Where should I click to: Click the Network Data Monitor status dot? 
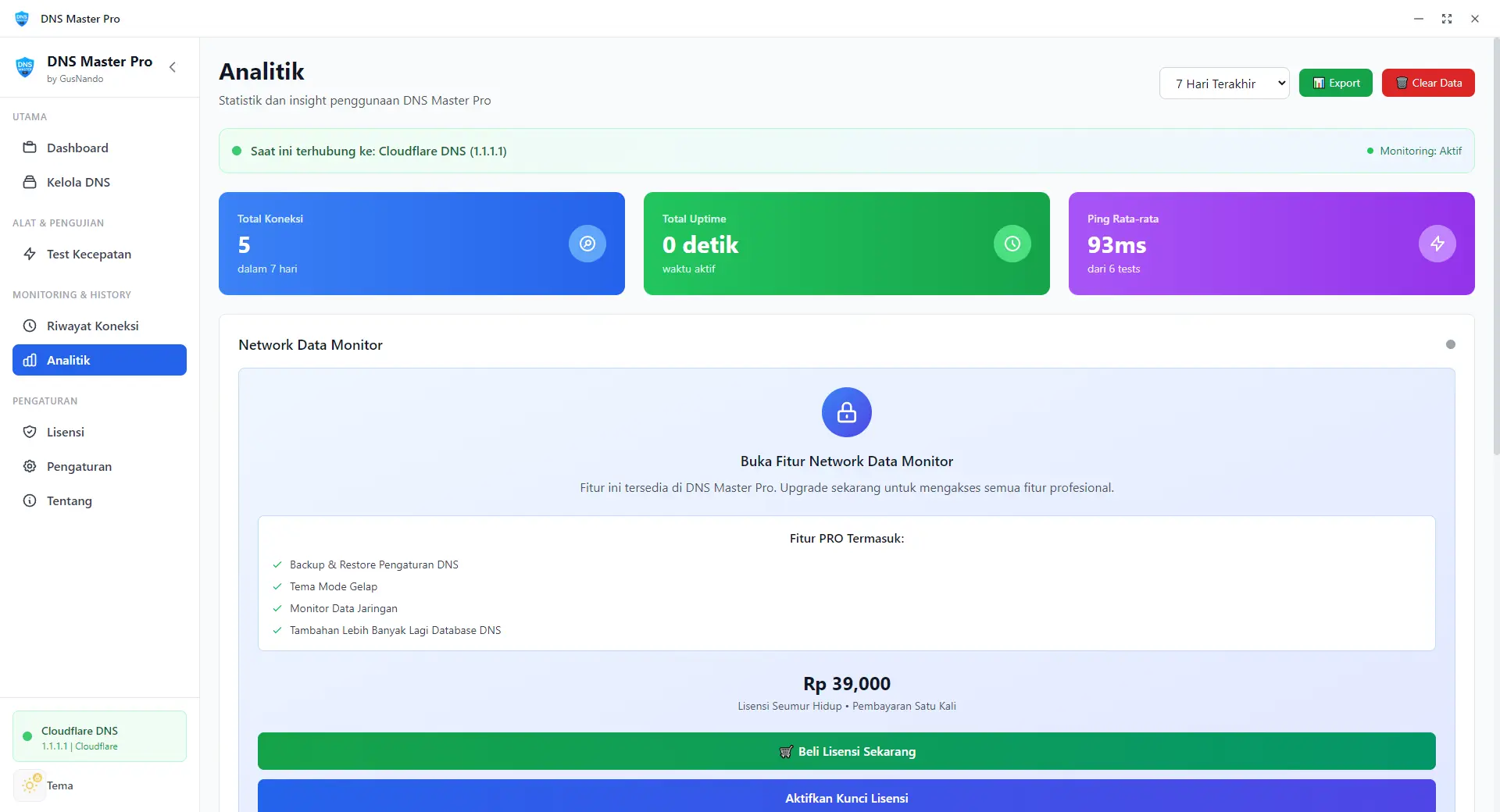click(1451, 344)
